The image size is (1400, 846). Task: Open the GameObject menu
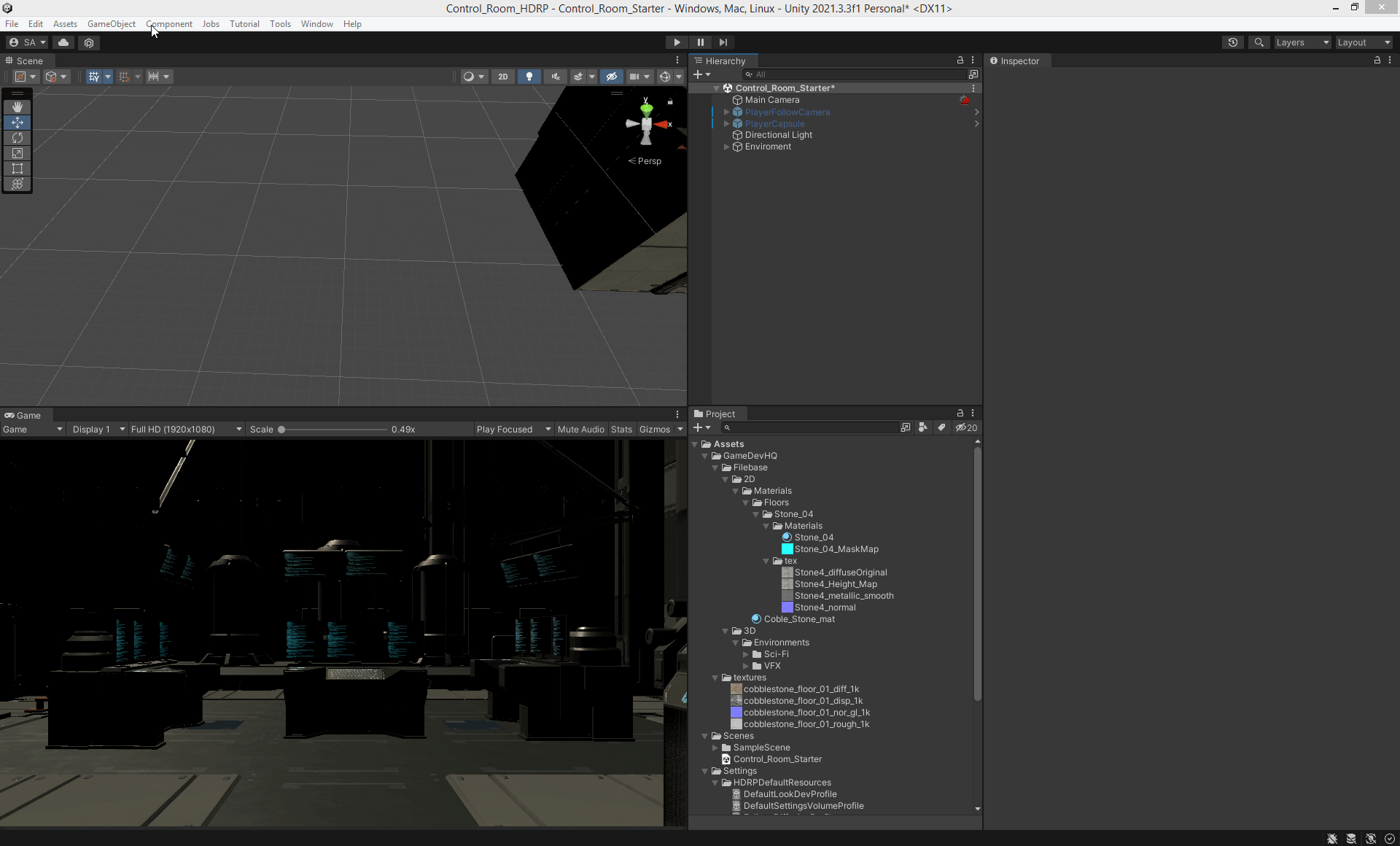(x=111, y=24)
